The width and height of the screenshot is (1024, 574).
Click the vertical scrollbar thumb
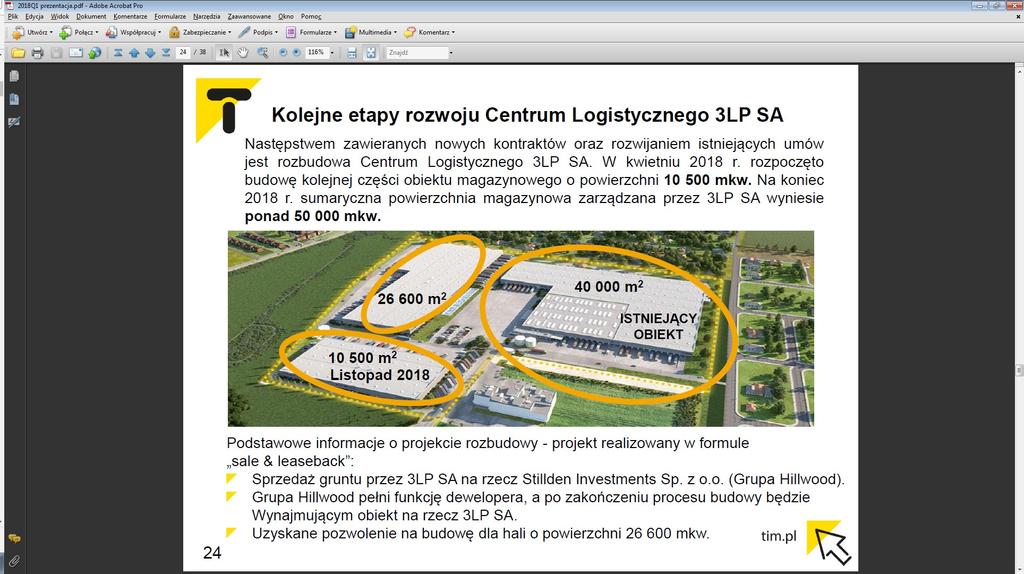(1019, 370)
